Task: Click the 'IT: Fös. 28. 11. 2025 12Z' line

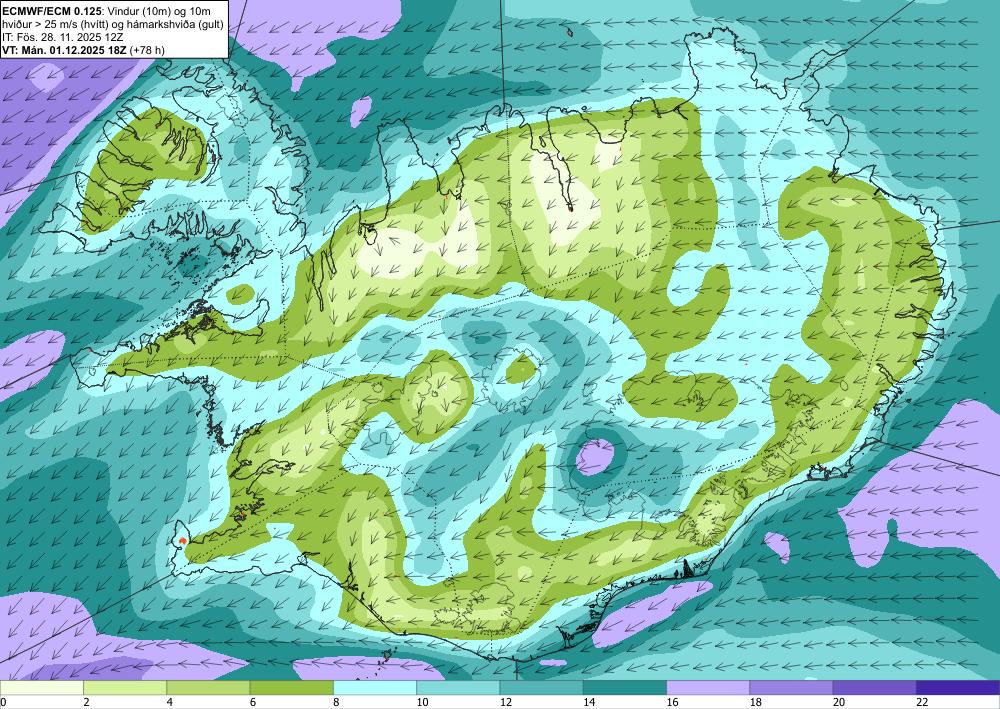Action: pyautogui.click(x=62, y=36)
